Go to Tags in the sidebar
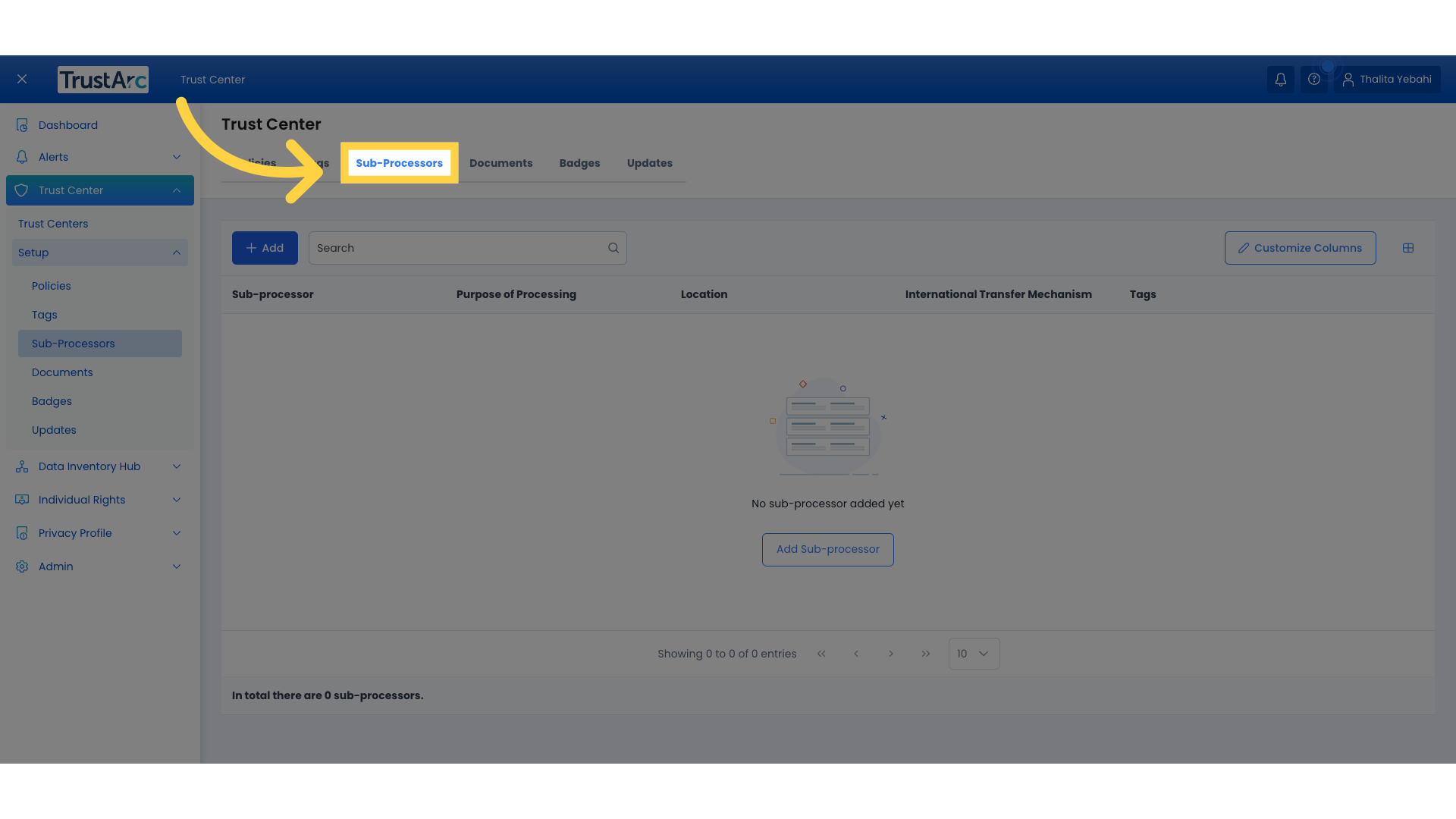The width and height of the screenshot is (1456, 819). click(45, 315)
